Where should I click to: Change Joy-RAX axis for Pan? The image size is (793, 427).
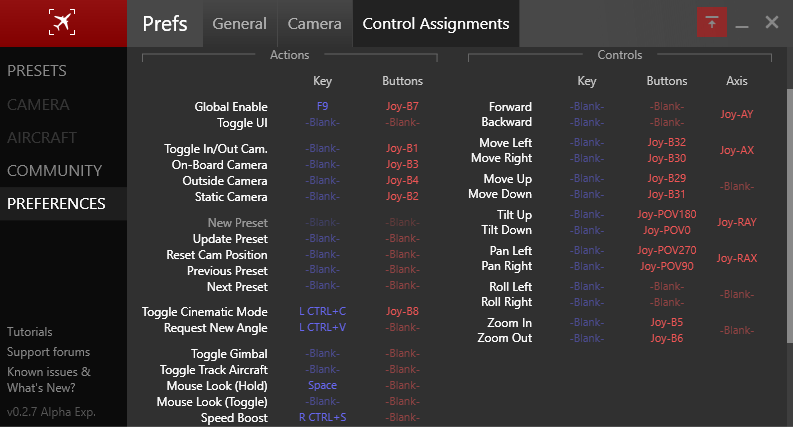(x=737, y=258)
